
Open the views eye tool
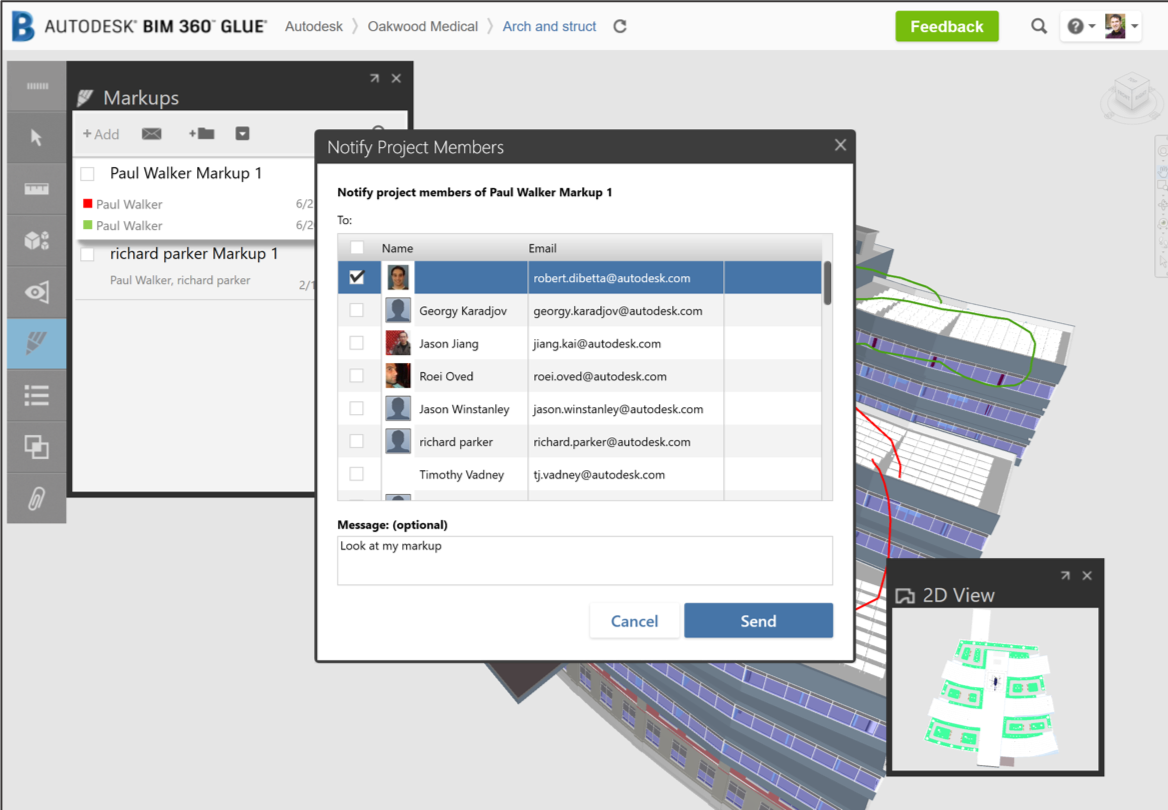36,291
